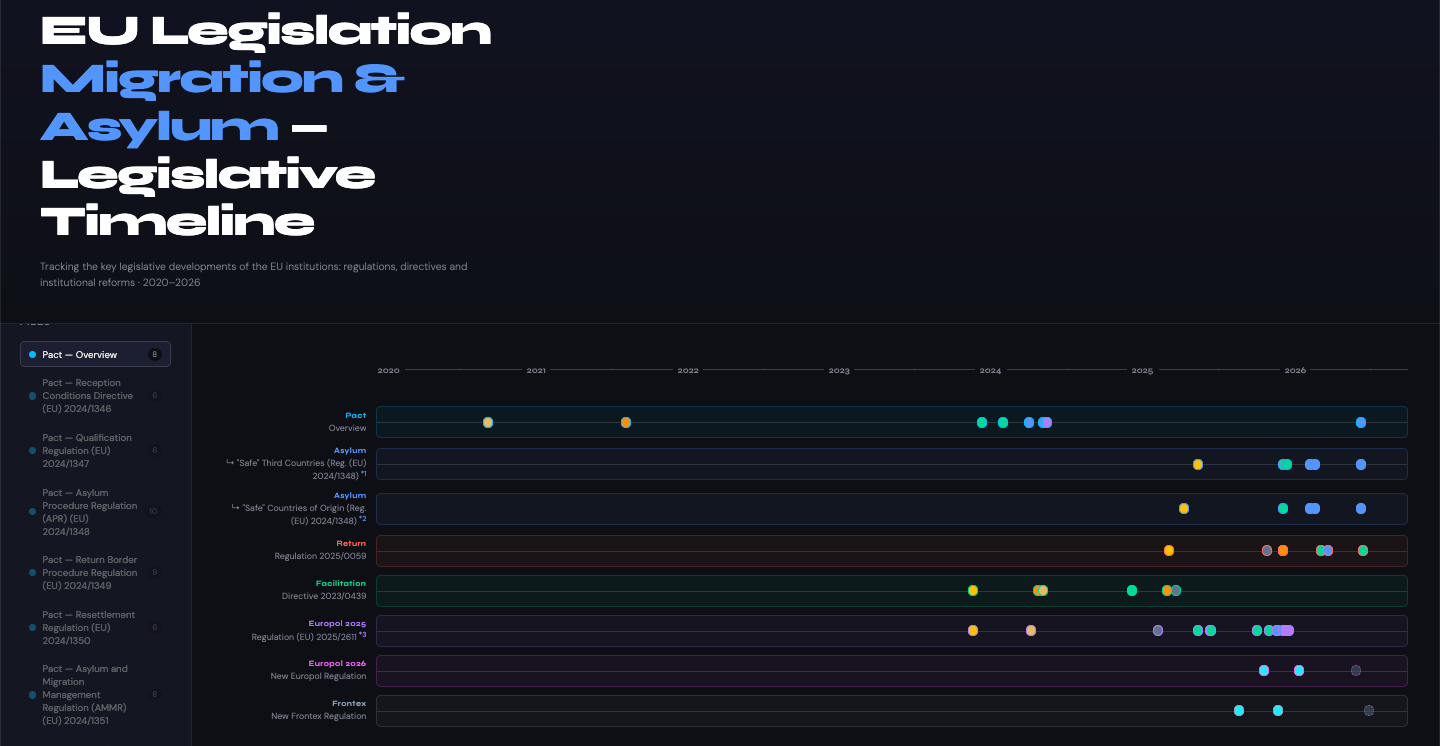1440x746 pixels.
Task: Open second green 2024 marker in Pact row
Action: coord(1003,422)
